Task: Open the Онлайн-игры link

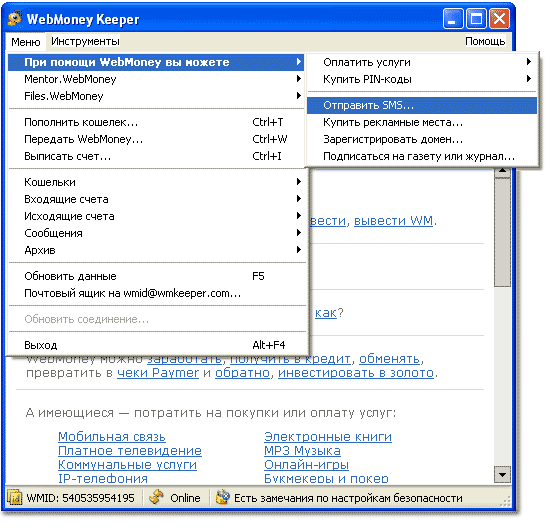Action: 307,465
